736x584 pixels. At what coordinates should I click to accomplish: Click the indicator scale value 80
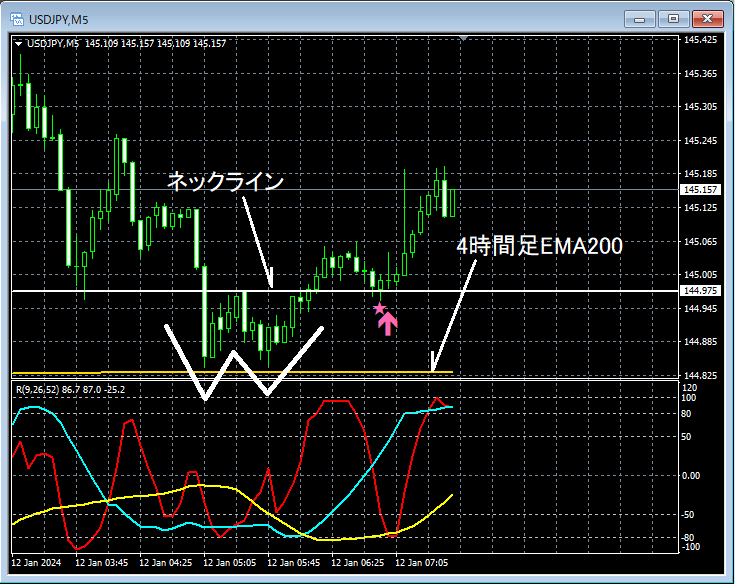click(686, 414)
